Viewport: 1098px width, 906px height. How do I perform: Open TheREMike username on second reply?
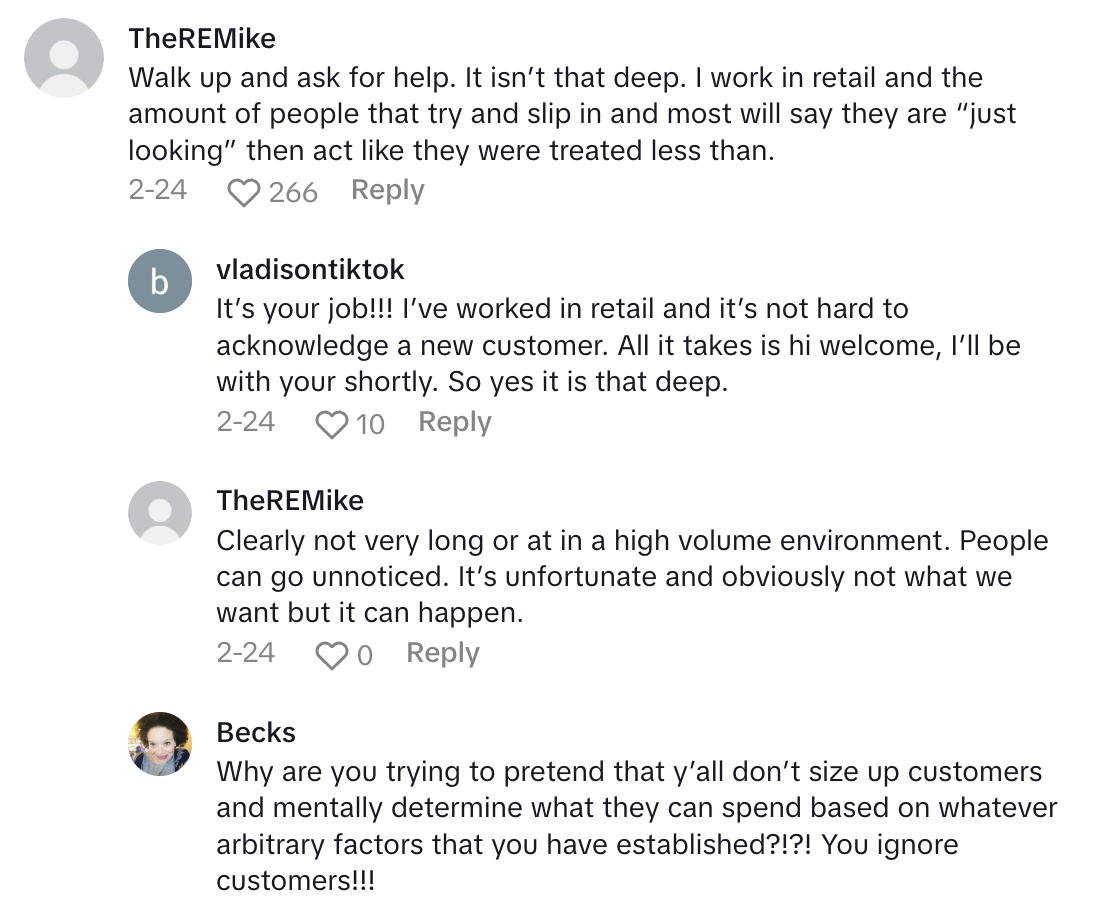[290, 501]
